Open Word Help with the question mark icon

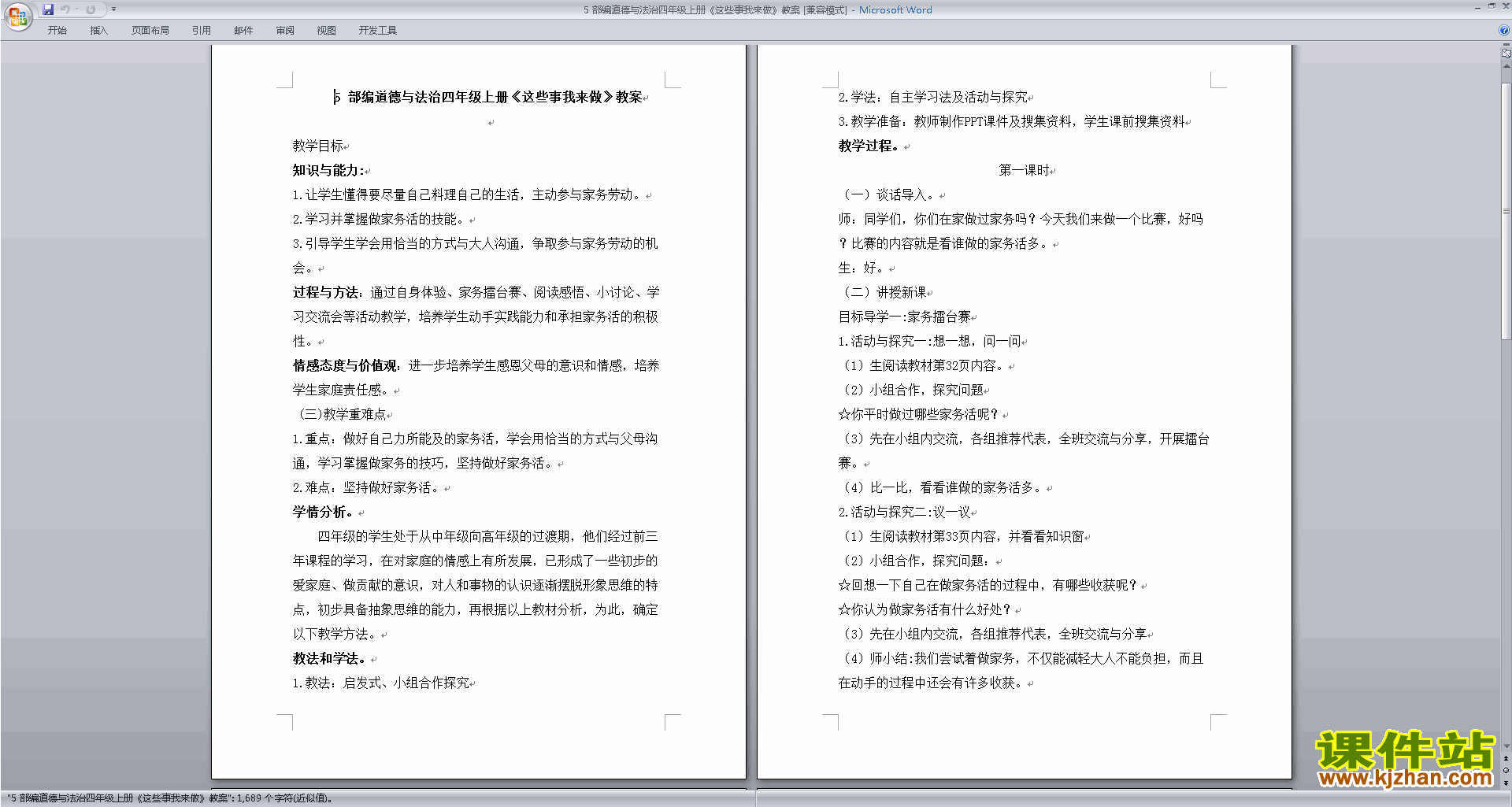[x=1504, y=30]
